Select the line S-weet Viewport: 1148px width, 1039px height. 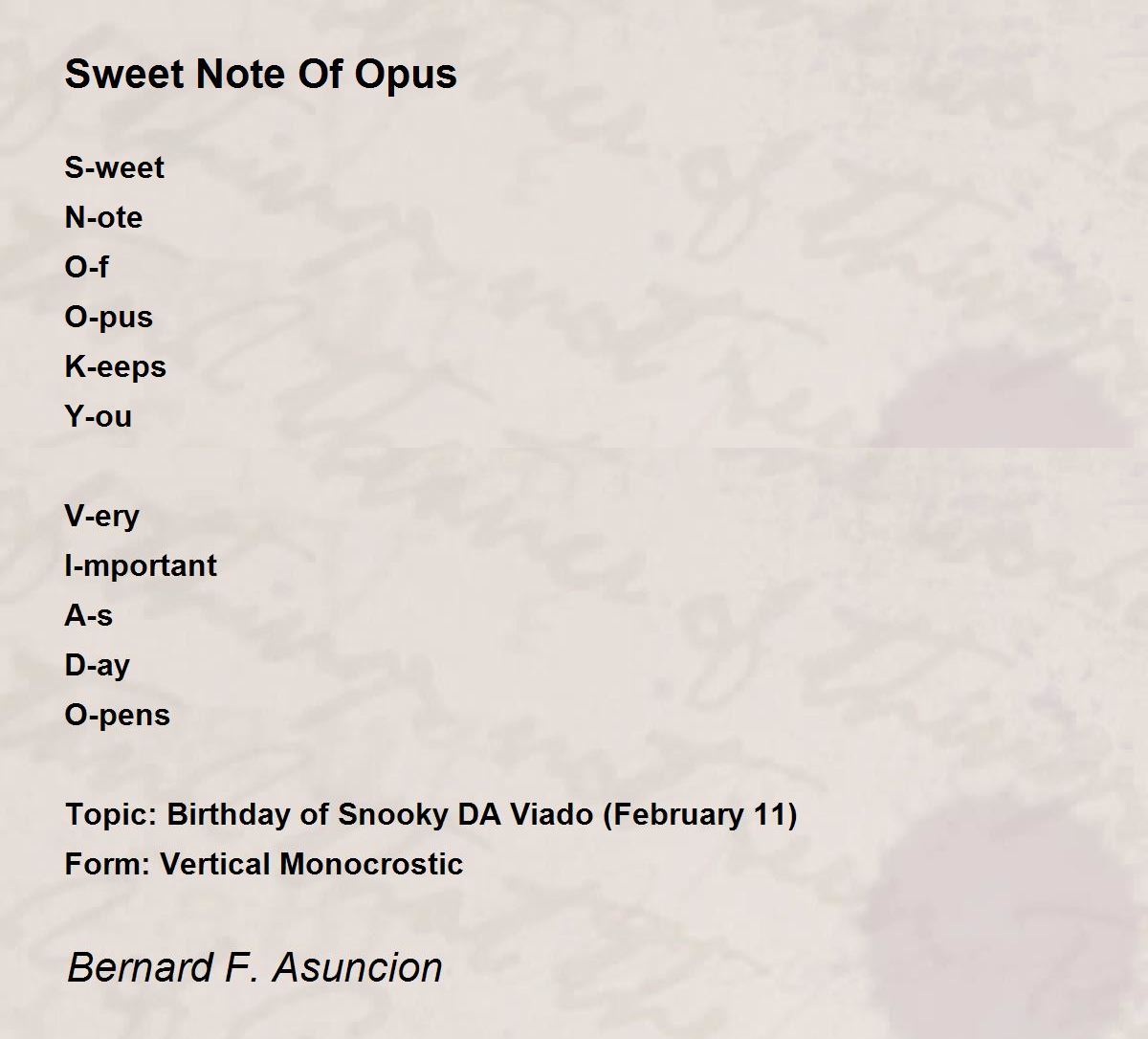coord(114,167)
